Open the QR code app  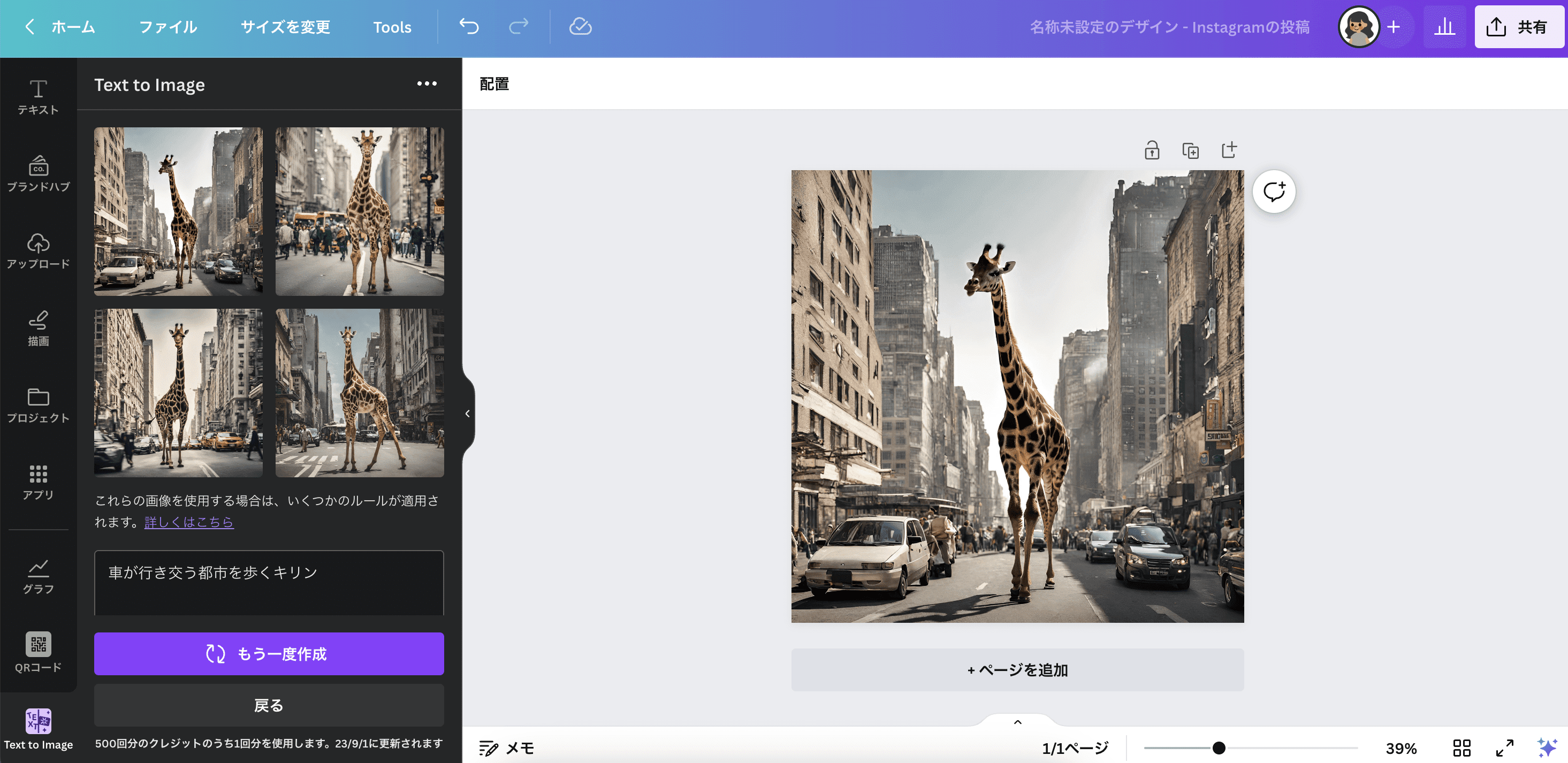click(x=39, y=652)
